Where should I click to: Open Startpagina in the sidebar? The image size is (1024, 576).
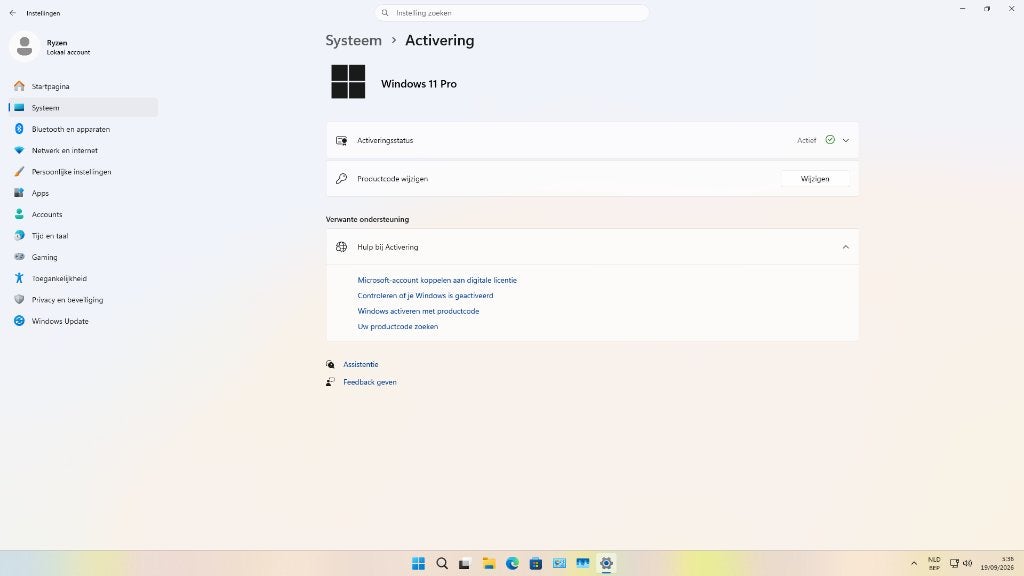point(83,86)
